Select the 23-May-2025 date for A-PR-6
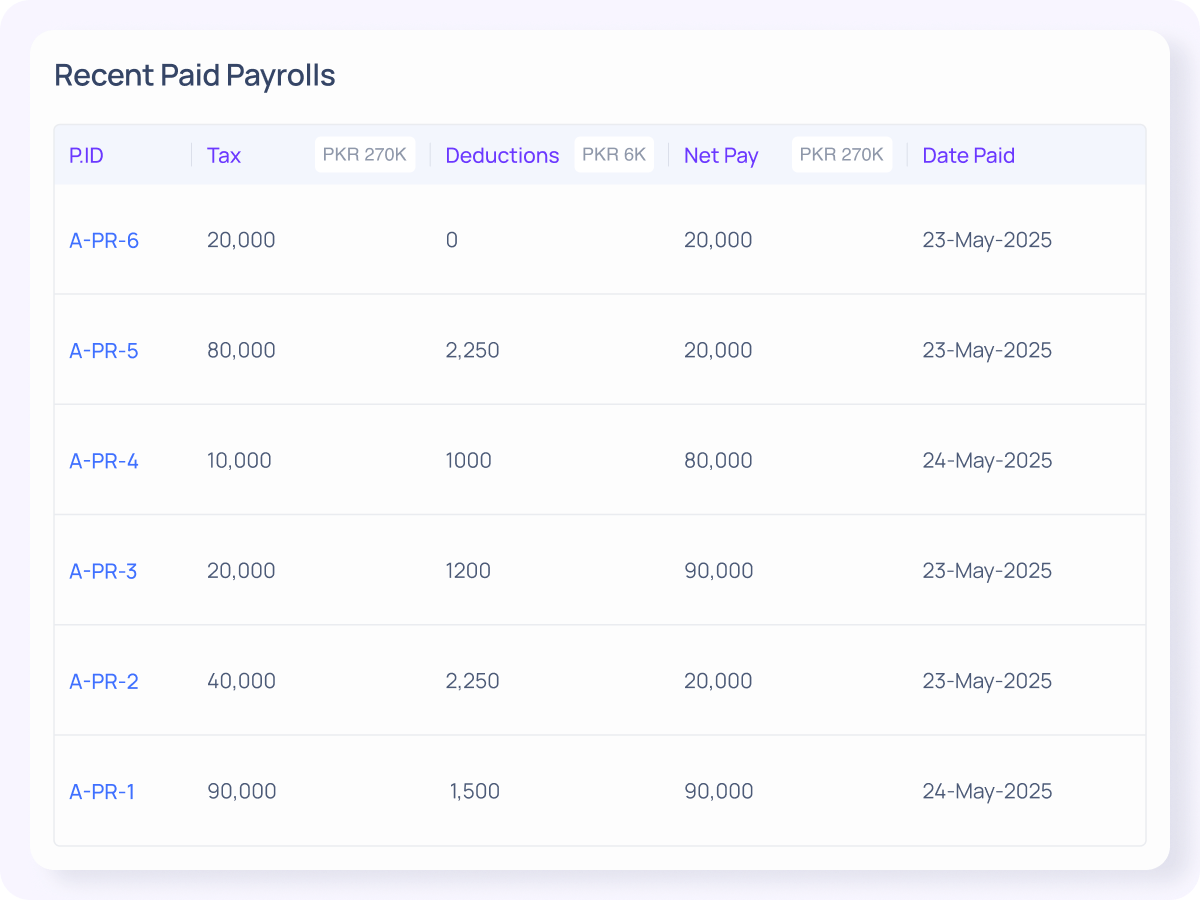Image resolution: width=1200 pixels, height=900 pixels. [987, 240]
